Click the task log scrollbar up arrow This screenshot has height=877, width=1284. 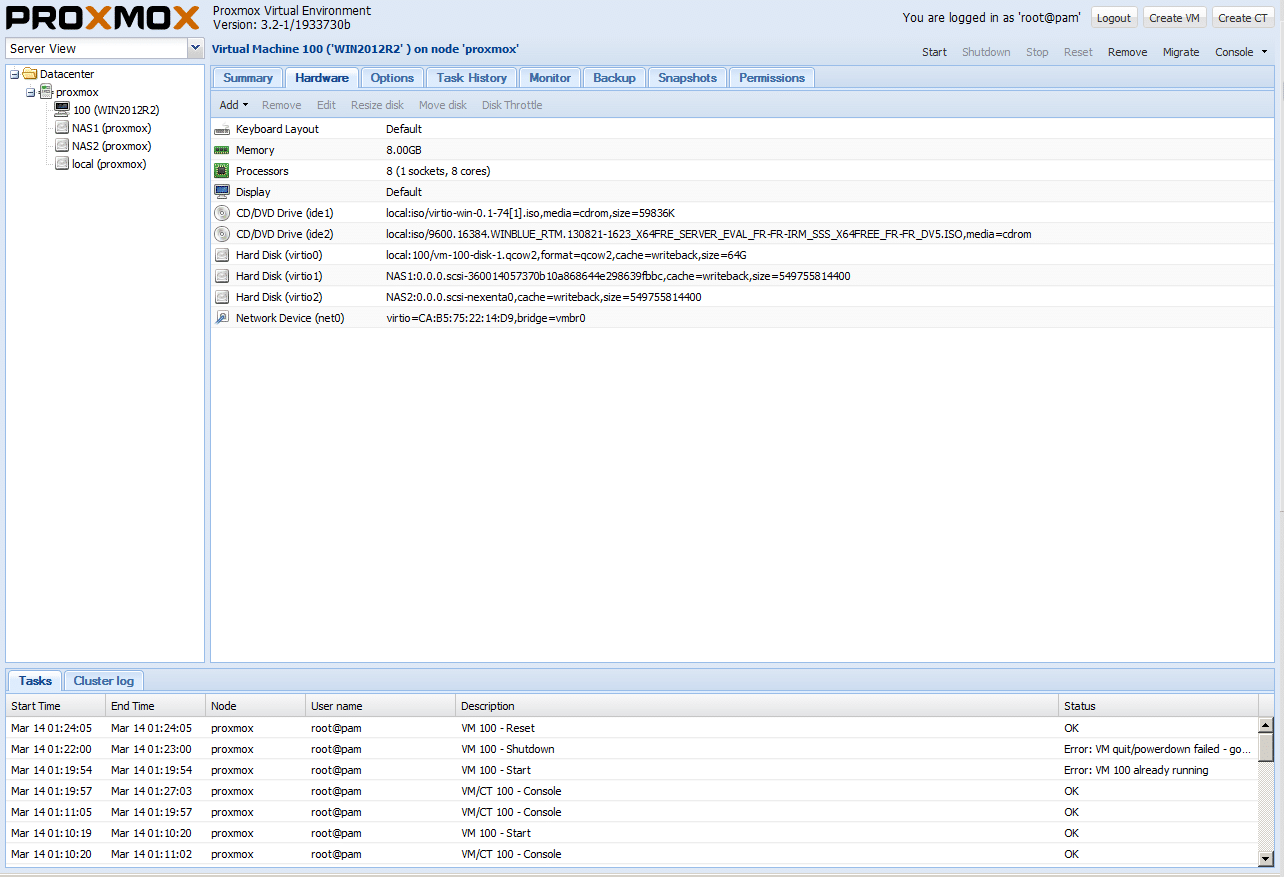point(1265,725)
